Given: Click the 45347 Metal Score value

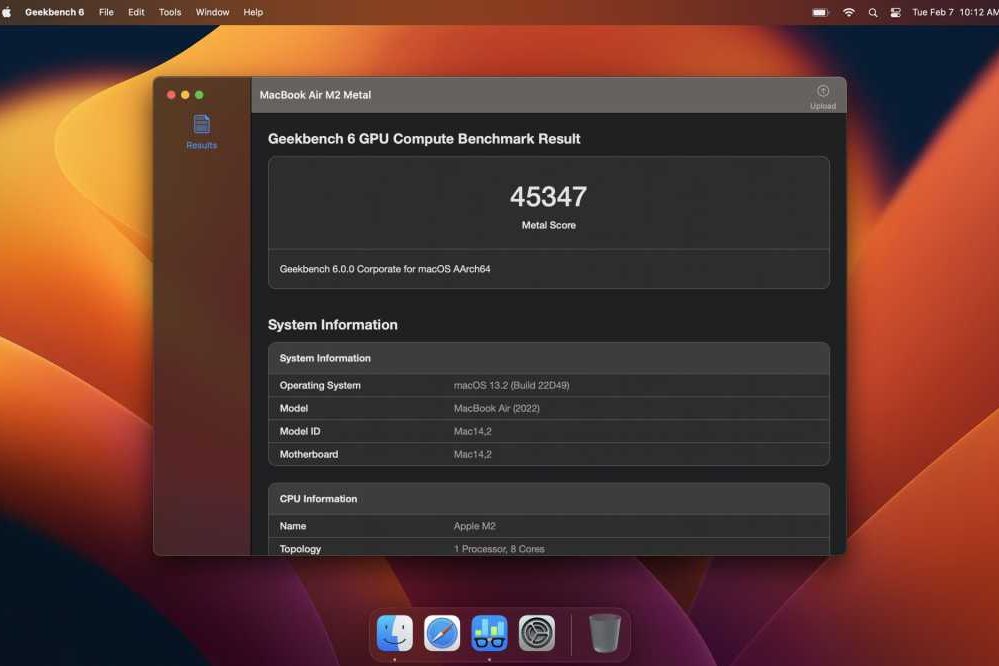Looking at the screenshot, I should click(548, 196).
